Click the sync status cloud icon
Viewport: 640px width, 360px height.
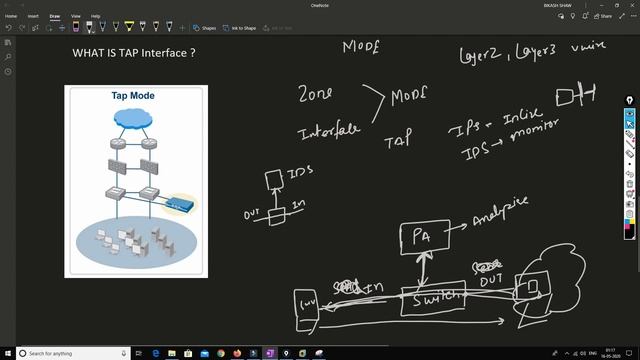561,16
